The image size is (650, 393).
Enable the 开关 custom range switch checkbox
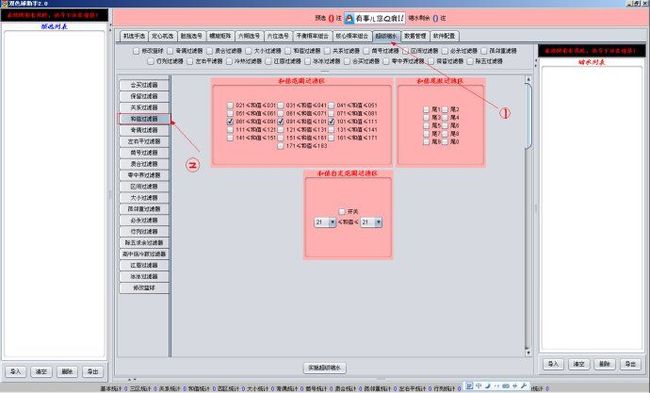[342, 211]
